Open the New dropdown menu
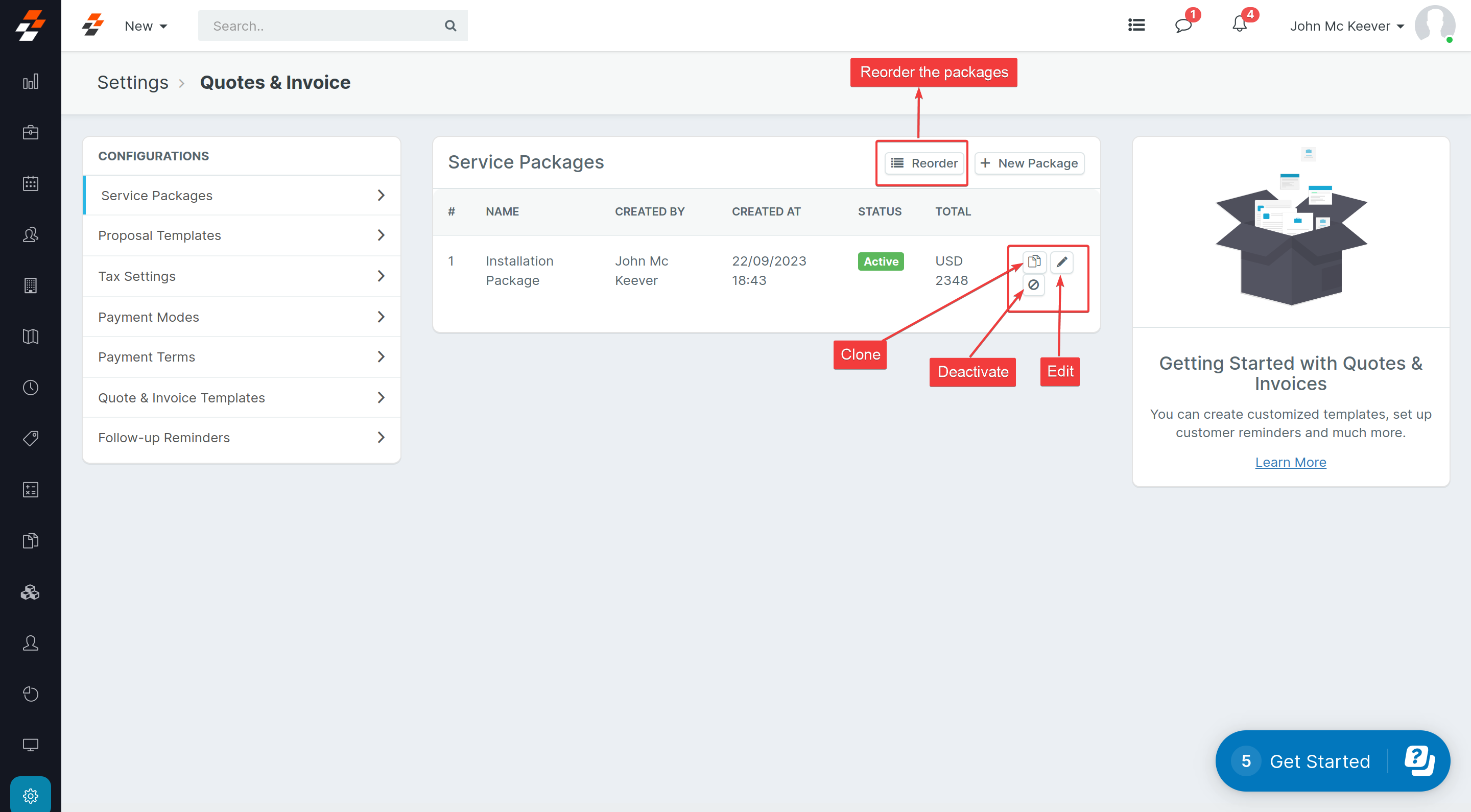The width and height of the screenshot is (1471, 812). [146, 26]
